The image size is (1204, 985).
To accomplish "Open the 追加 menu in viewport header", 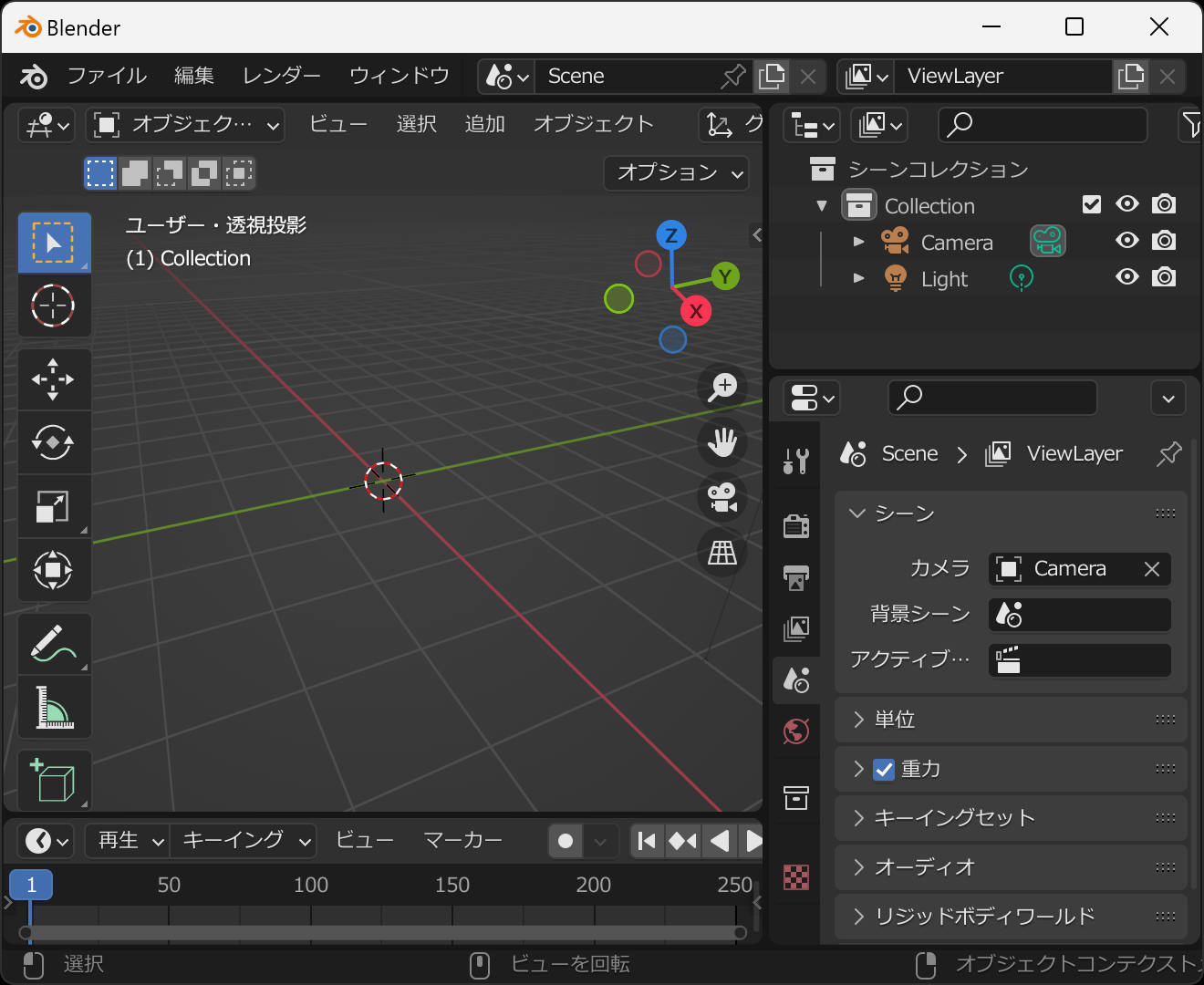I will pyautogui.click(x=485, y=124).
